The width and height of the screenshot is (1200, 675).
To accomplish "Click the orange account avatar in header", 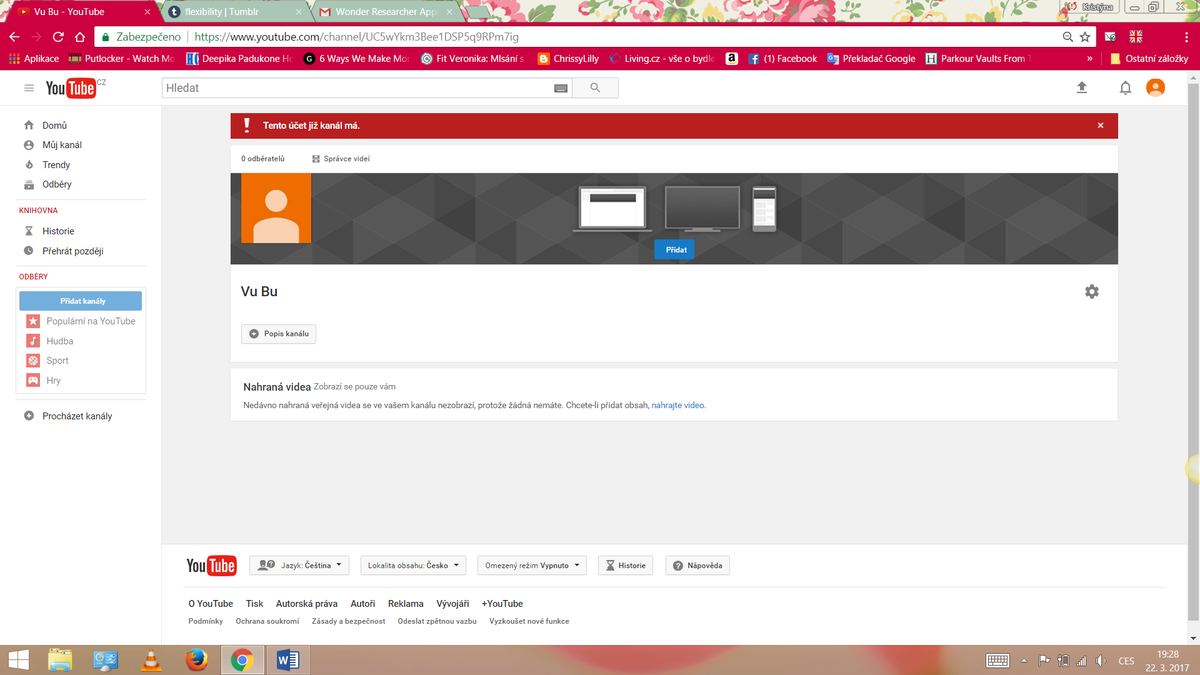I will point(1155,88).
